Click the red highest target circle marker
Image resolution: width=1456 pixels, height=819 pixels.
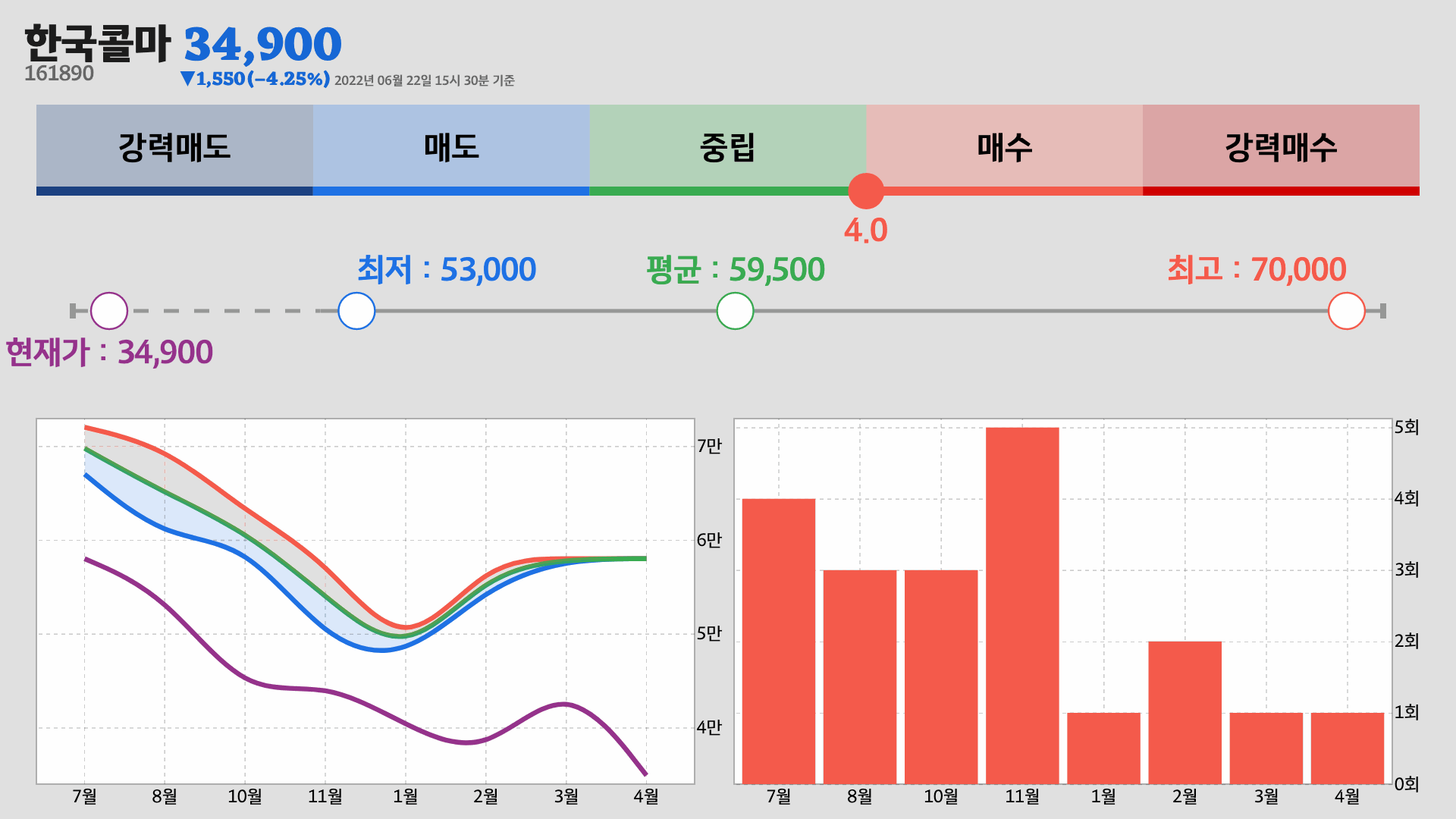click(x=1347, y=311)
